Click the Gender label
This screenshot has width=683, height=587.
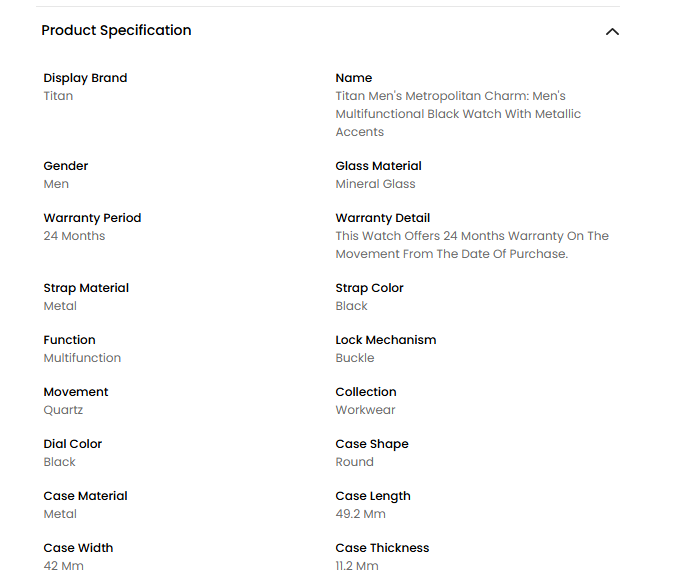coord(66,165)
